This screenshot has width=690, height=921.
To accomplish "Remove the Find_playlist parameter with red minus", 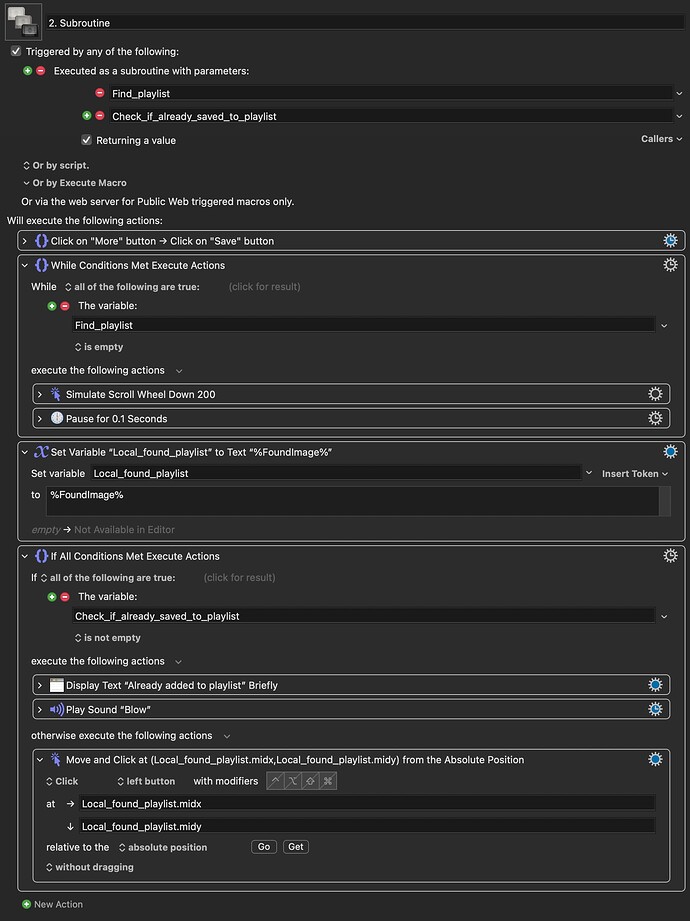I will coord(100,93).
